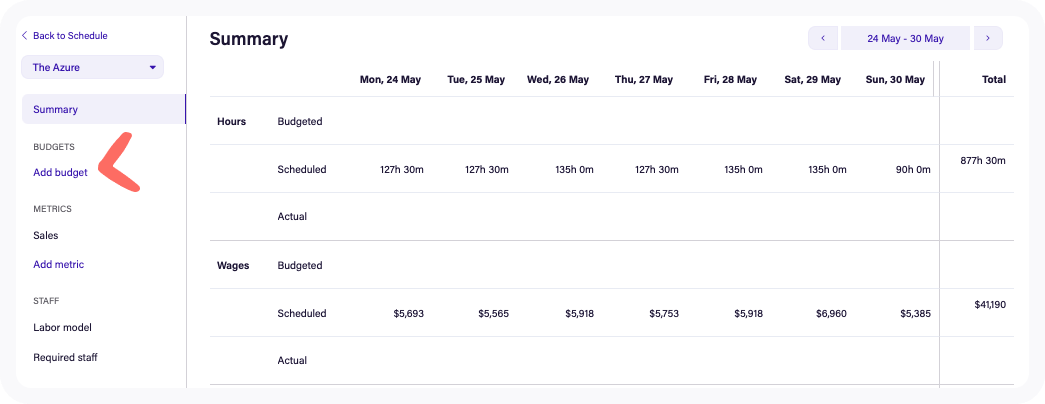The image size is (1045, 404).
Task: Select Monday's scheduled hours cell 127h 30m
Action: pyautogui.click(x=402, y=170)
